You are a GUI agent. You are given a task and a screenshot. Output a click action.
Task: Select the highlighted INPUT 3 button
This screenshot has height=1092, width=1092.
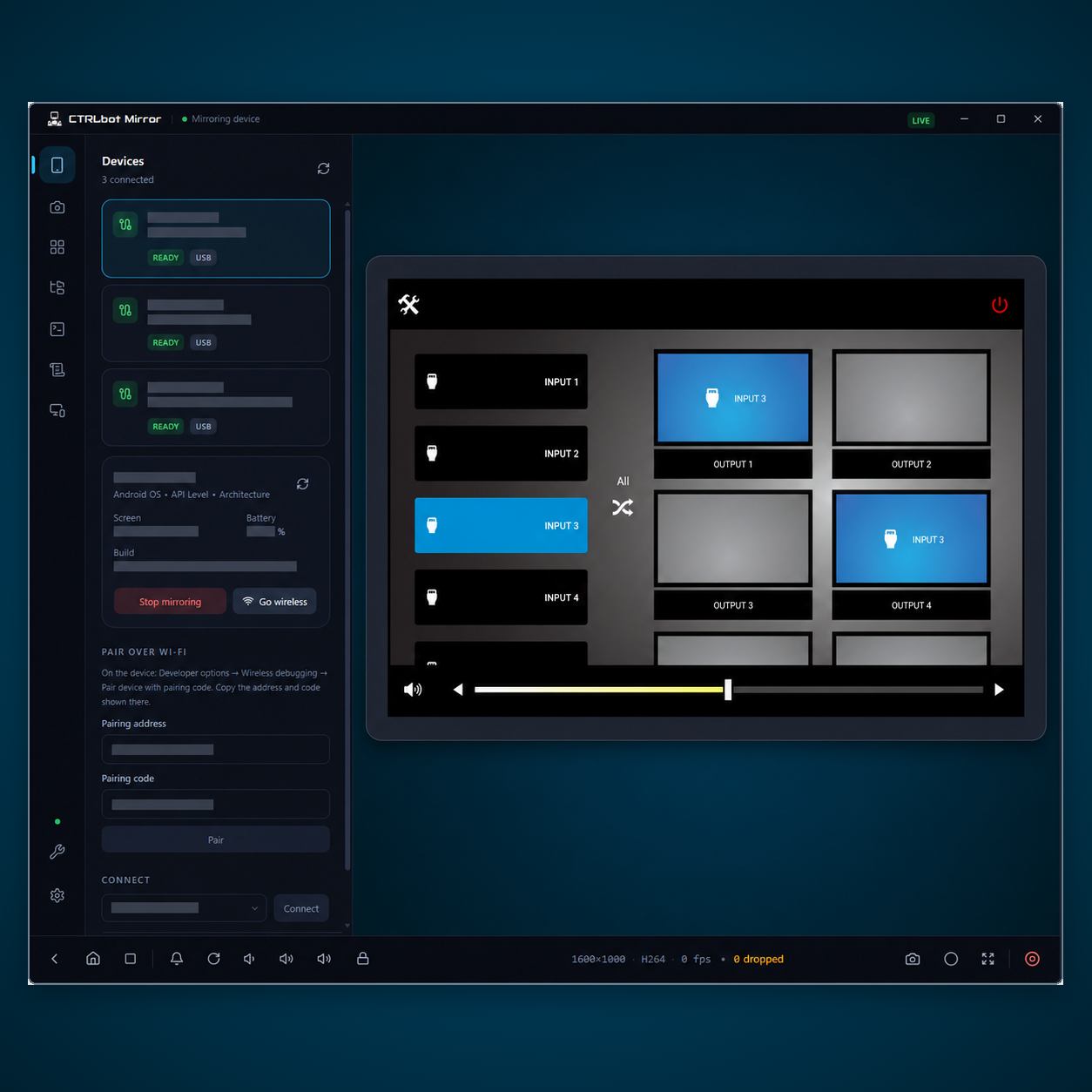pyautogui.click(x=501, y=525)
